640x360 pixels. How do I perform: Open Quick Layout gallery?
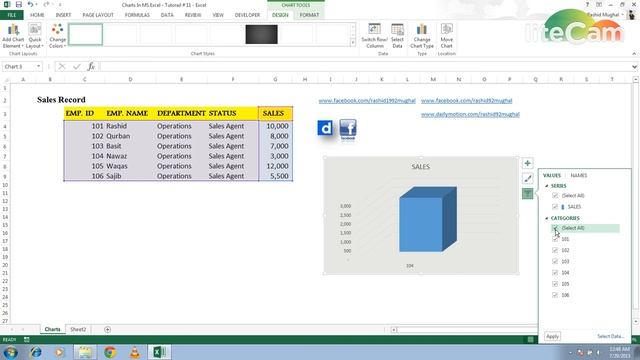[35, 36]
